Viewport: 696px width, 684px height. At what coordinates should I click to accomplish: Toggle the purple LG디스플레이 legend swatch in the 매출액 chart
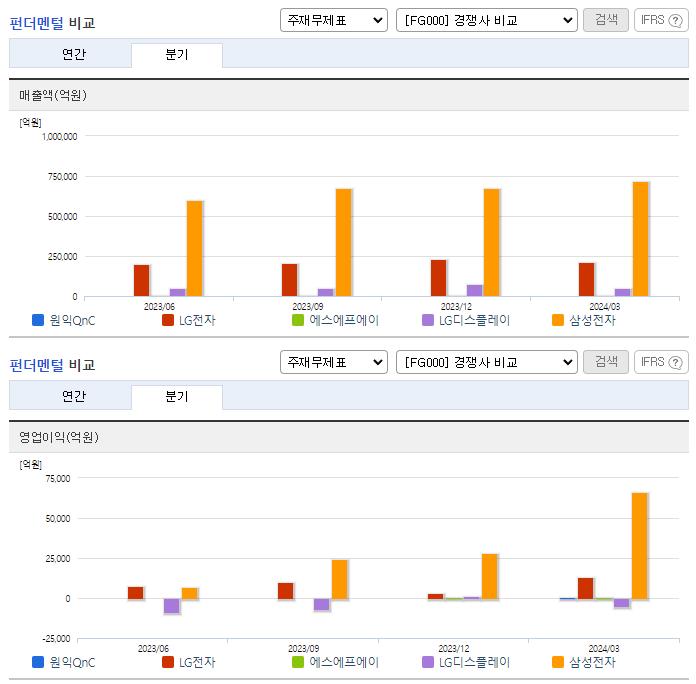[428, 320]
